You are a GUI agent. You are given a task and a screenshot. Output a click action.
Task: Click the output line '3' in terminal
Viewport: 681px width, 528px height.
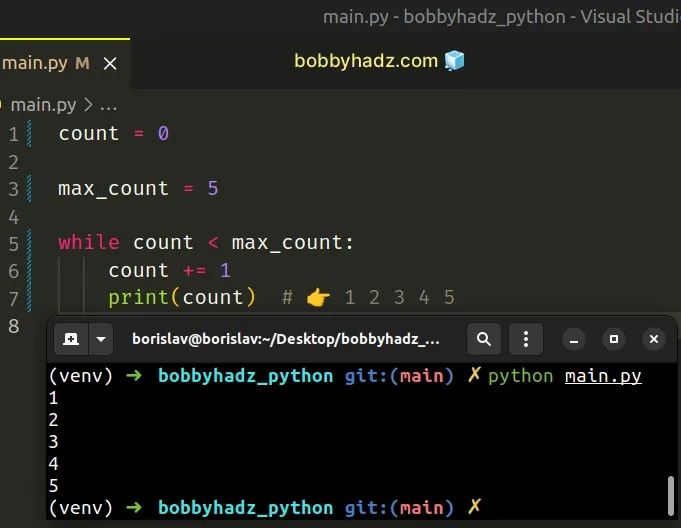(x=53, y=442)
